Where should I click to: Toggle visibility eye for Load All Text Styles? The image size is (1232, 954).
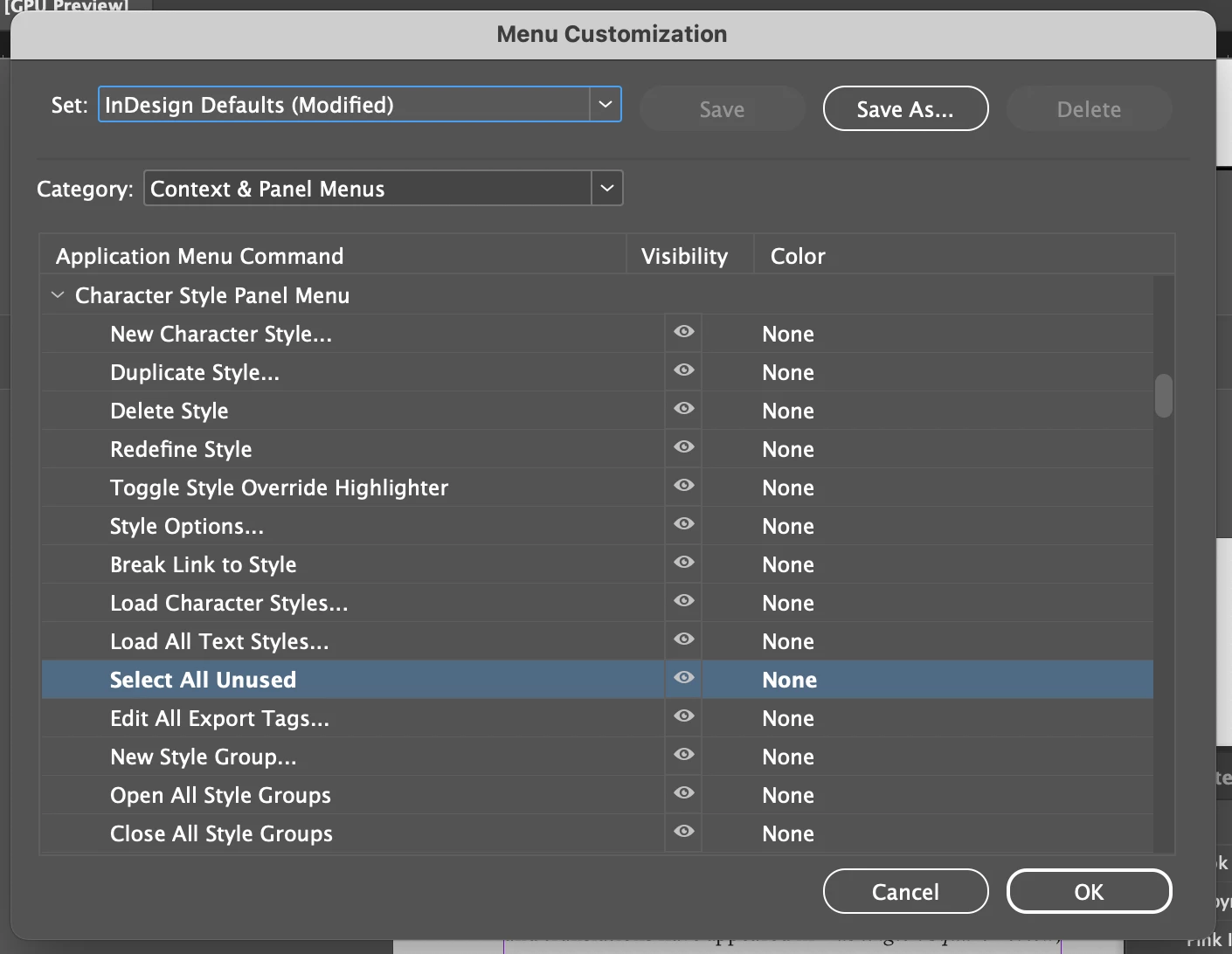tap(684, 639)
